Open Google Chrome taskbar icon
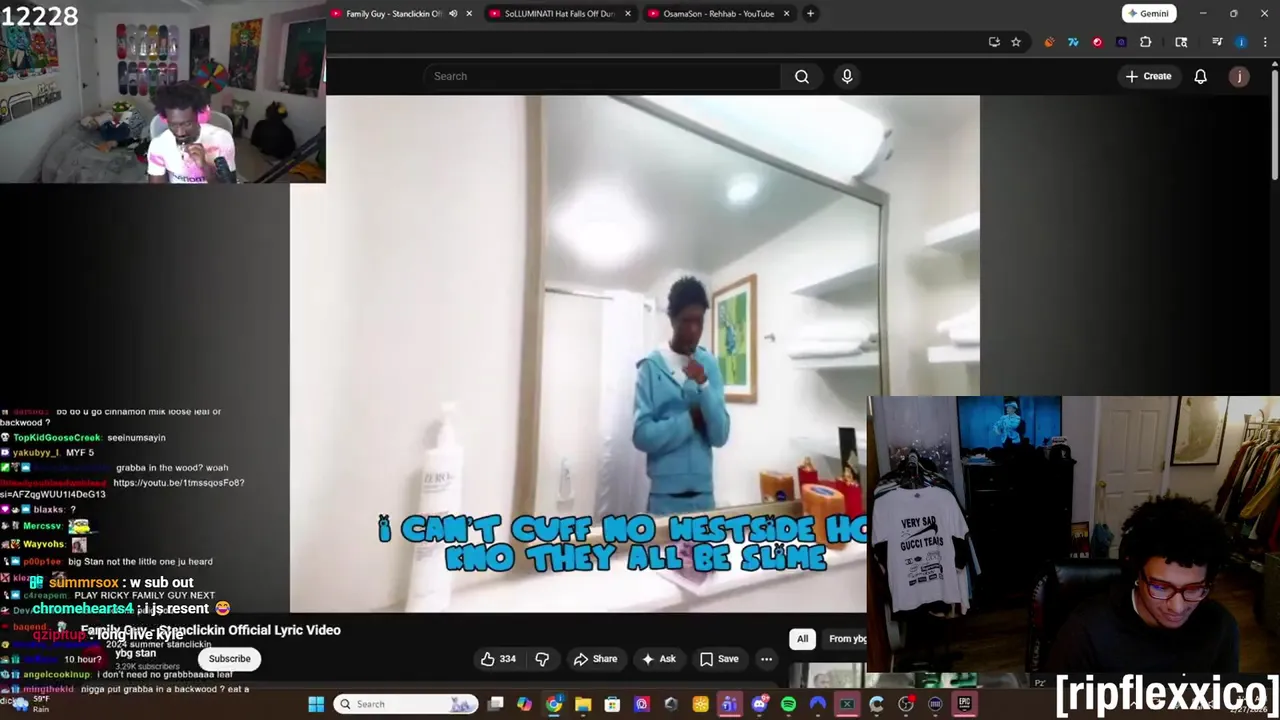 click(x=554, y=704)
